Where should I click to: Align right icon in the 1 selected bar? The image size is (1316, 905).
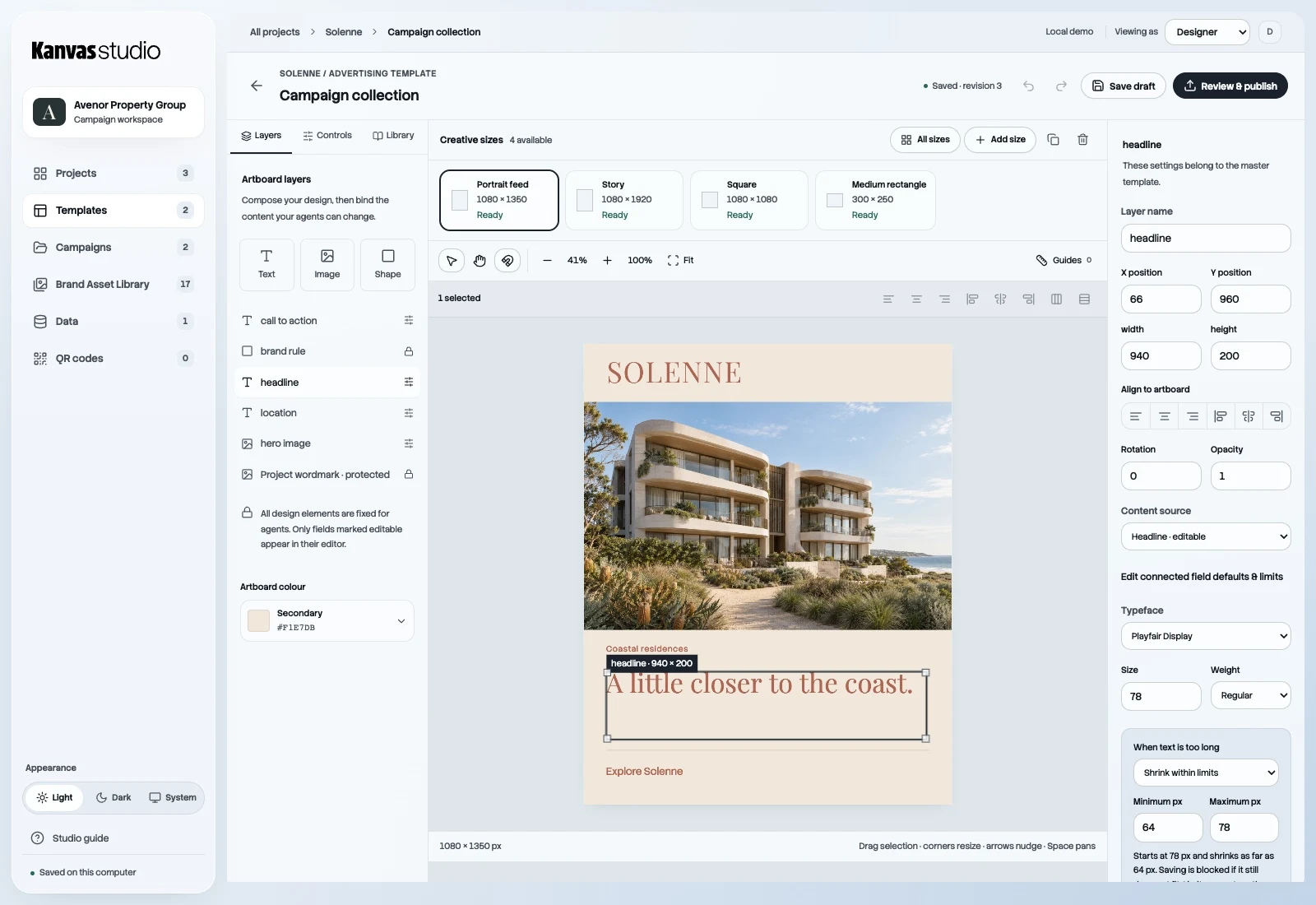[x=944, y=299]
